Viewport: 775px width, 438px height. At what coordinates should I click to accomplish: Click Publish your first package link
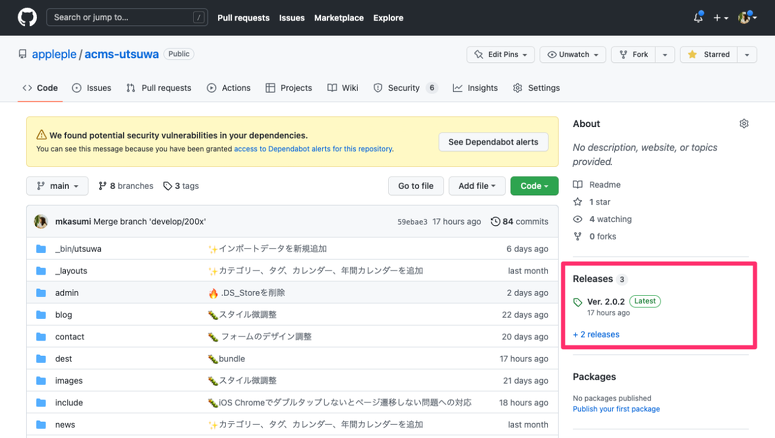click(616, 409)
